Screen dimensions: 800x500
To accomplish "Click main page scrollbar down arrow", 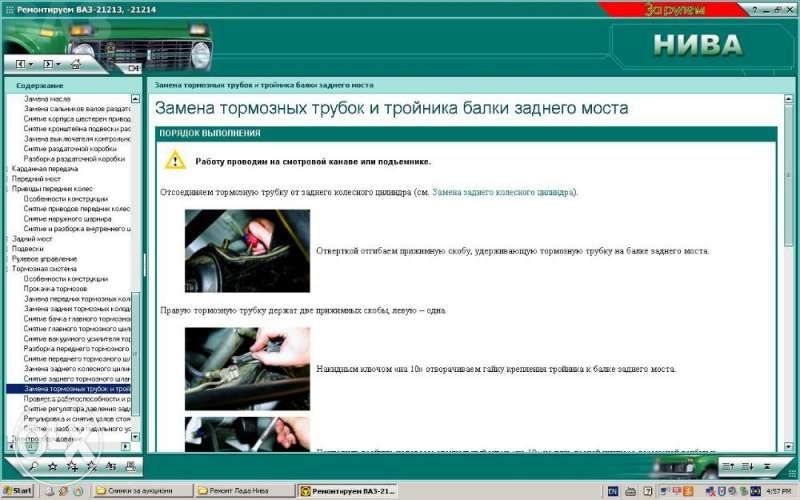I will point(788,446).
